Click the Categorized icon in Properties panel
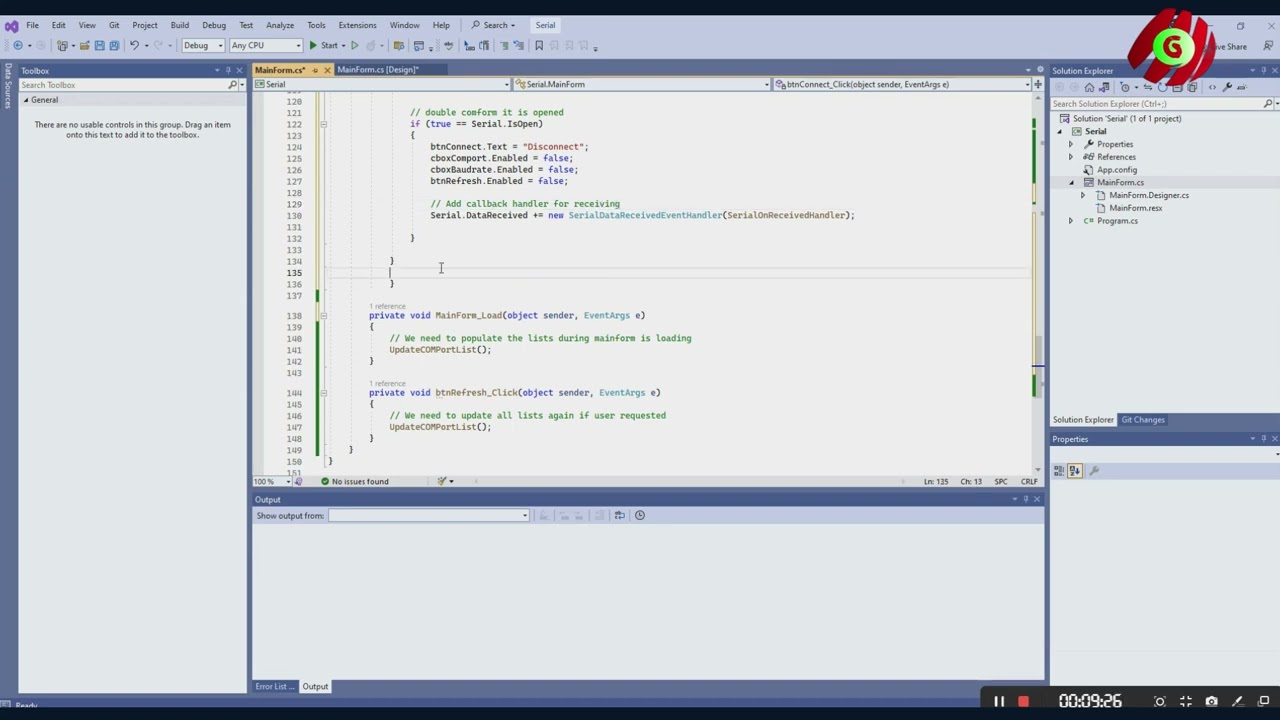Image resolution: width=1280 pixels, height=720 pixels. coord(1059,470)
